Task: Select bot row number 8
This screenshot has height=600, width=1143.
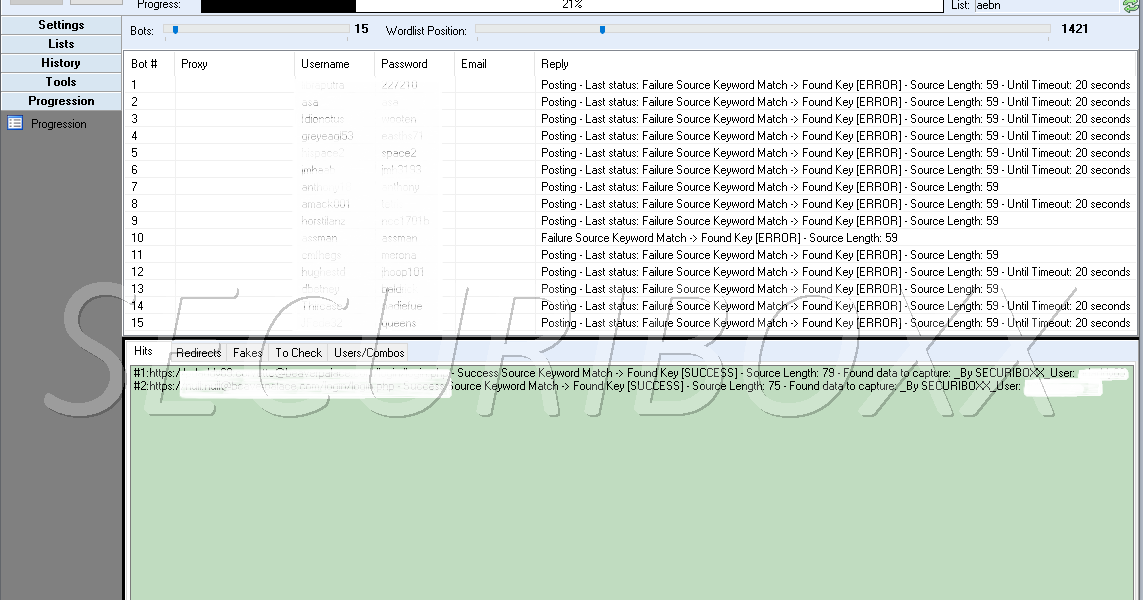Action: coord(631,204)
